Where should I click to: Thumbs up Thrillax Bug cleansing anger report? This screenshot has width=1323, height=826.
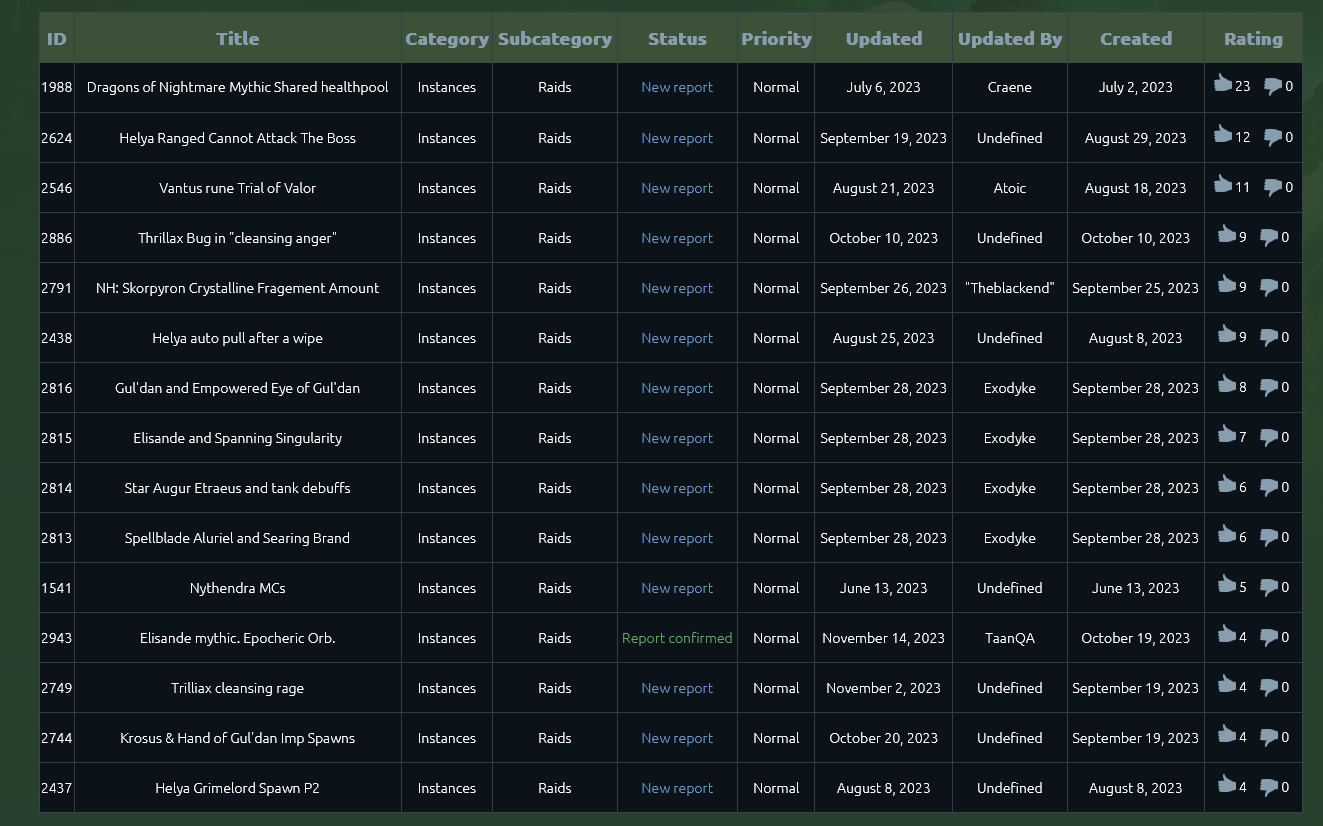1226,234
